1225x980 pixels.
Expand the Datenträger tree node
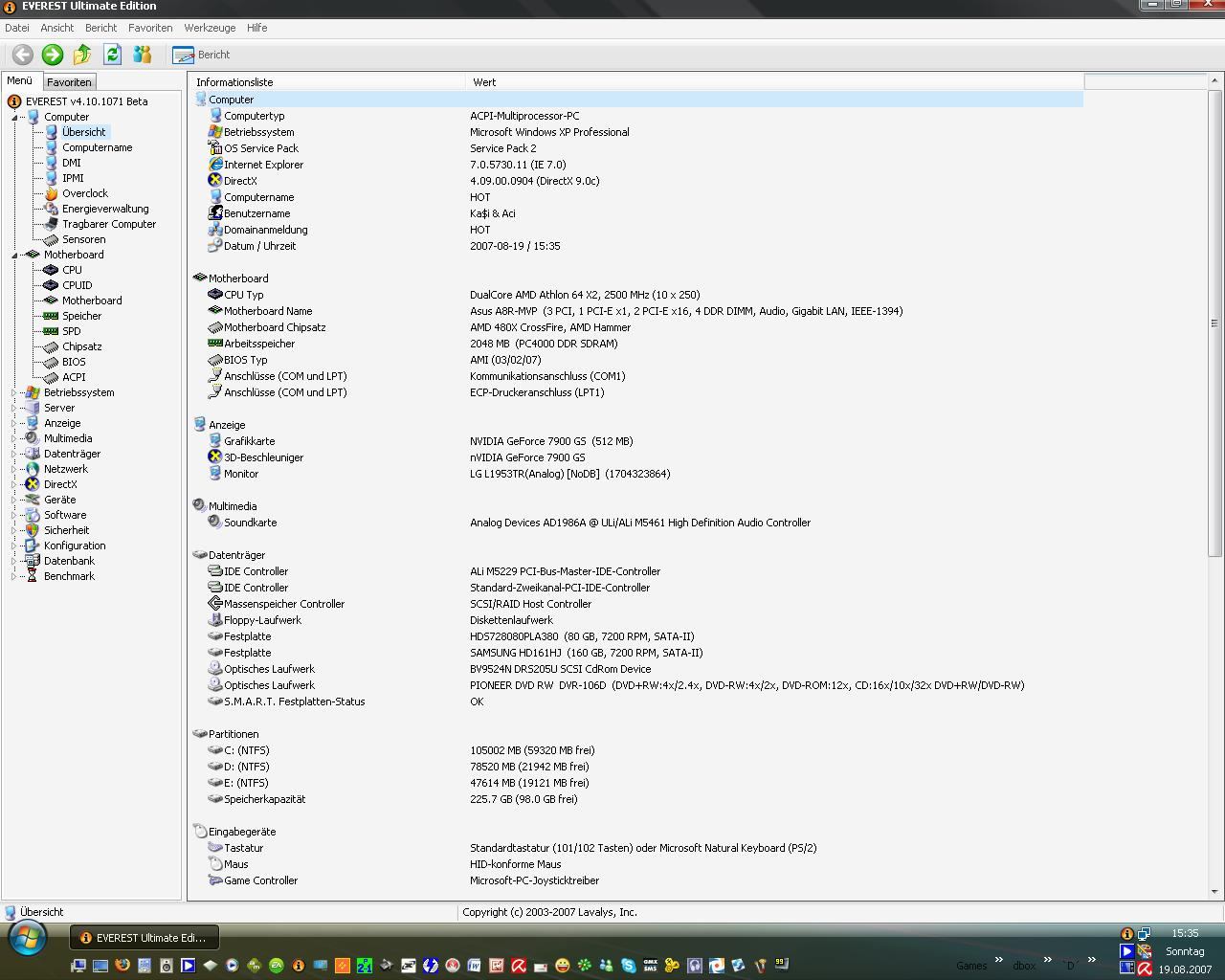(x=14, y=454)
